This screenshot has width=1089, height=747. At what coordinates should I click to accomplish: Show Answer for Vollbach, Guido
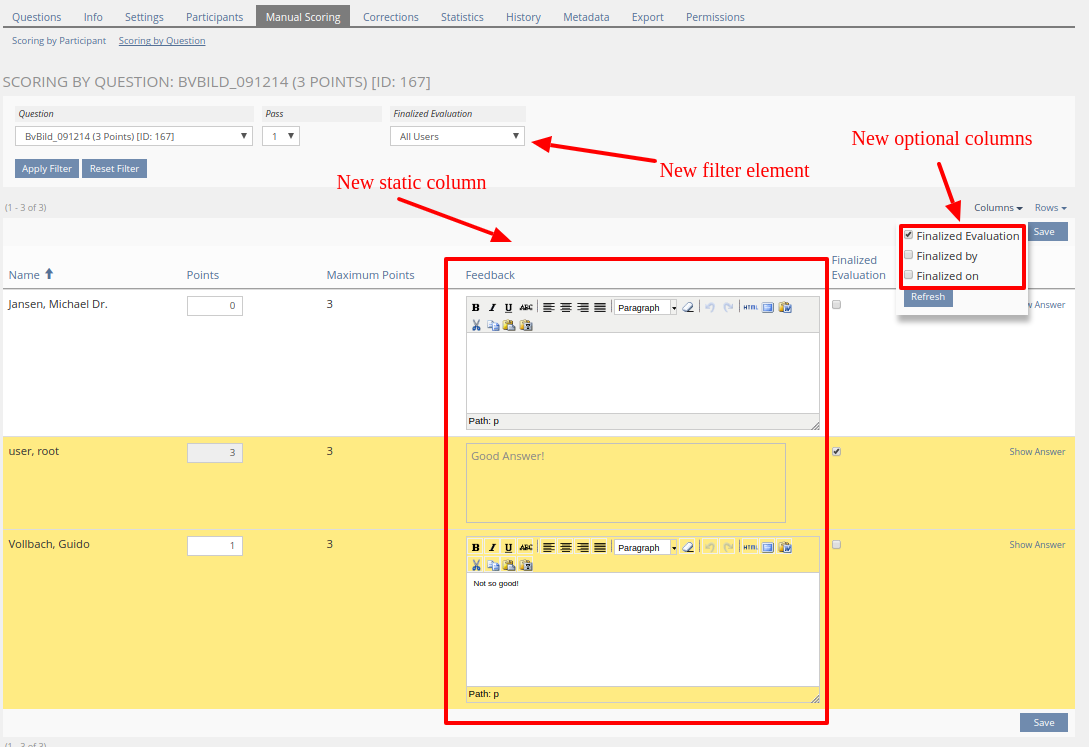tap(1037, 545)
